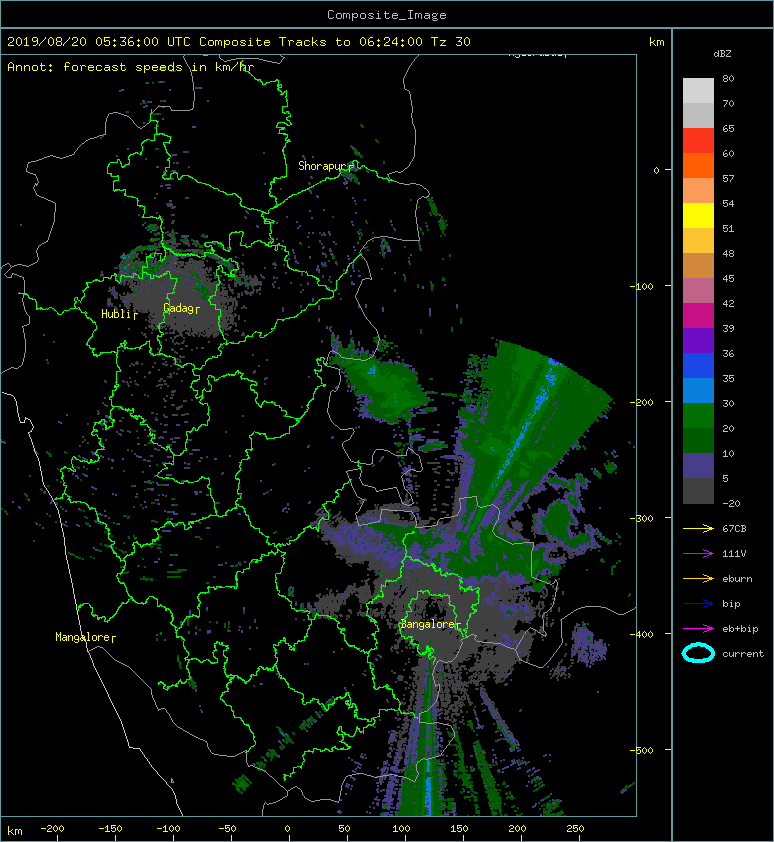Click the cyan current ellipse legend icon

698,653
